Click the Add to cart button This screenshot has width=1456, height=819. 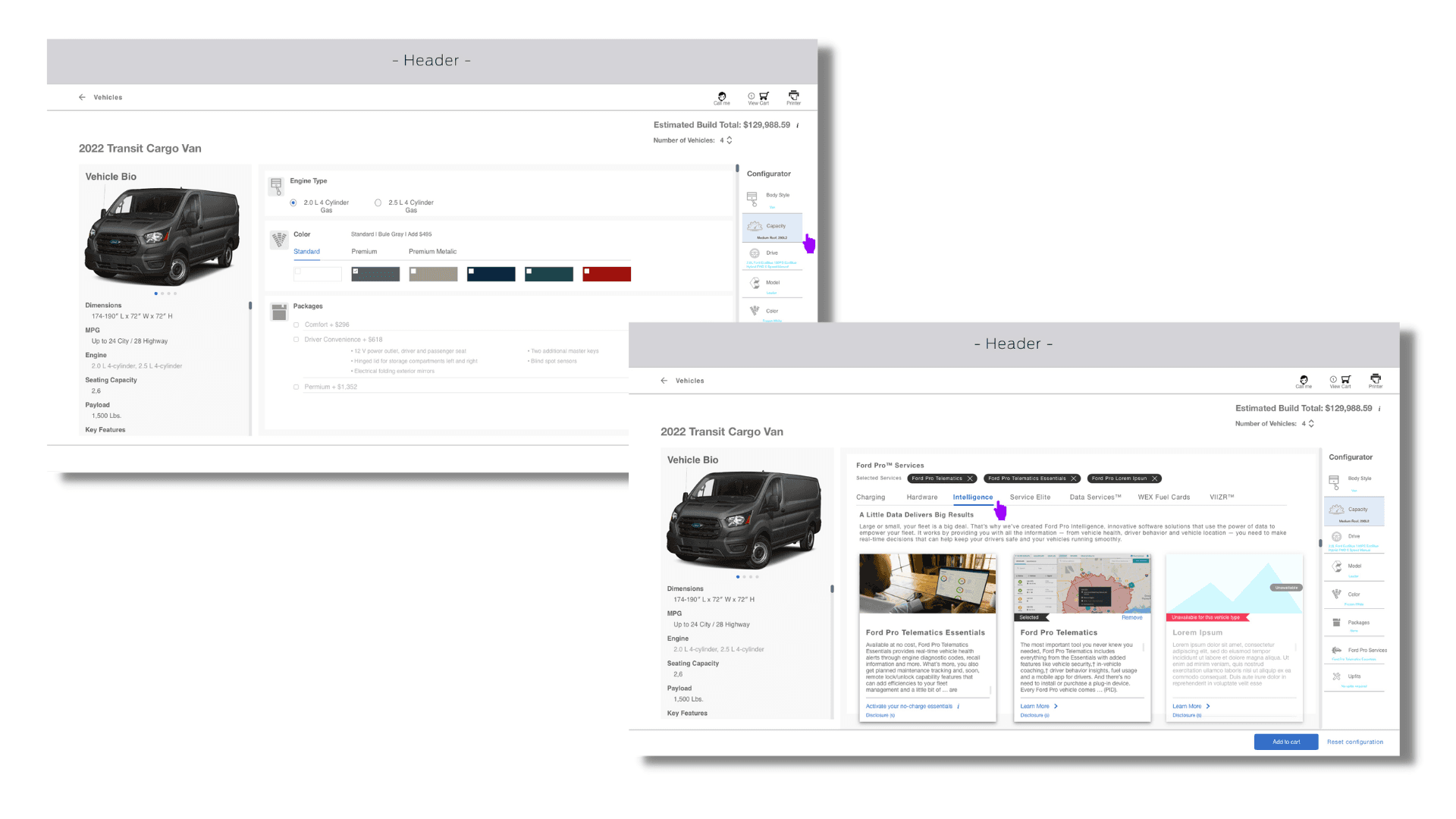(1286, 742)
